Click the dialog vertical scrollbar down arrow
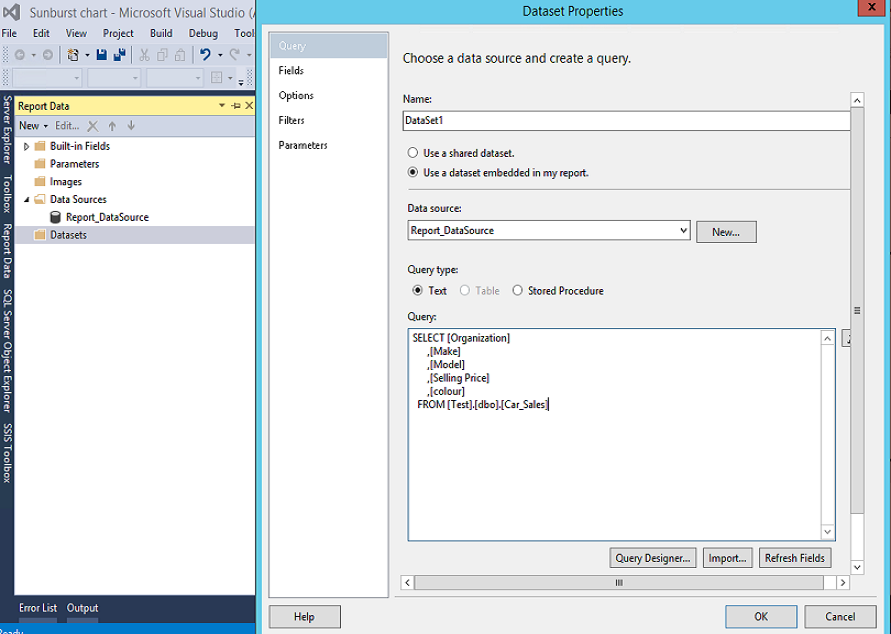Image resolution: width=891 pixels, height=634 pixels. (x=857, y=567)
